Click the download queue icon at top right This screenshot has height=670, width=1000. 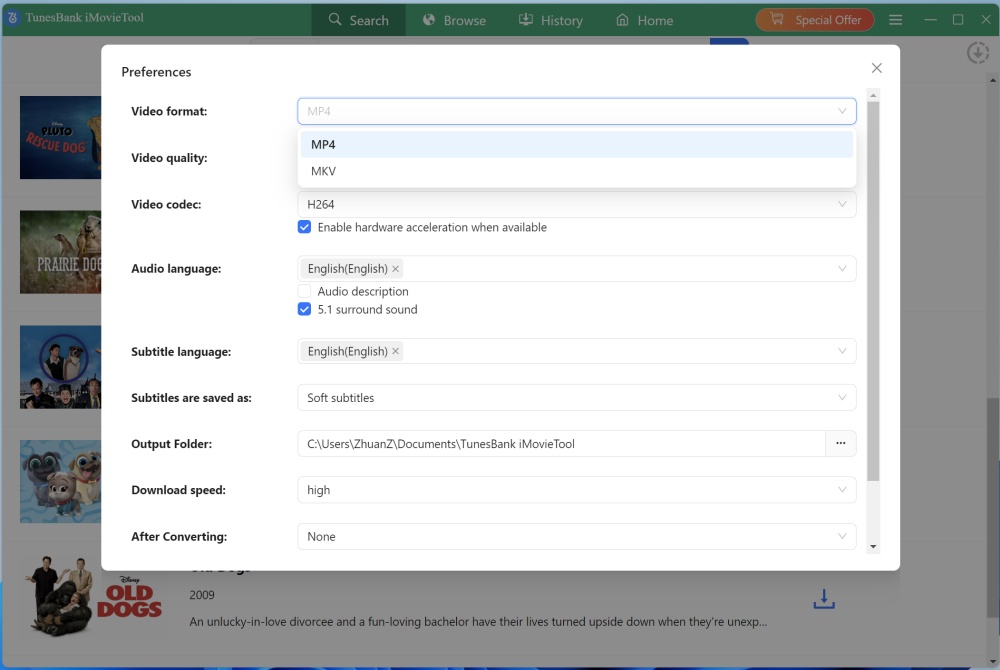tap(977, 53)
